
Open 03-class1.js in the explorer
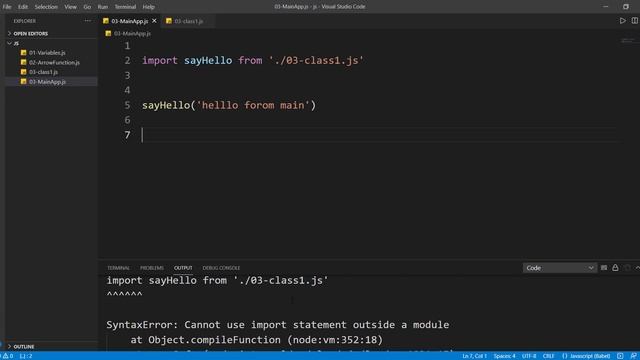point(51,72)
